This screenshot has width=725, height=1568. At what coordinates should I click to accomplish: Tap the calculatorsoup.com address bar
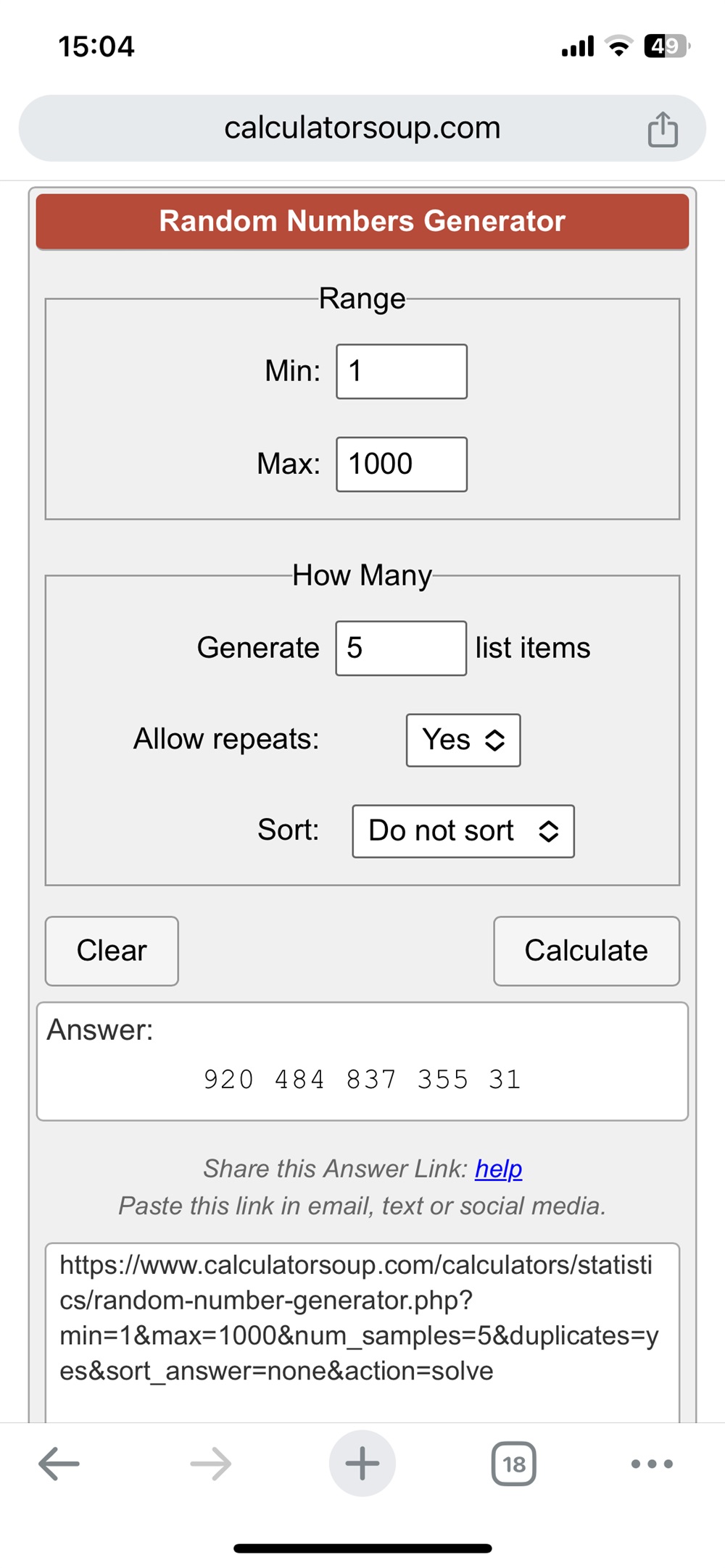(x=362, y=128)
